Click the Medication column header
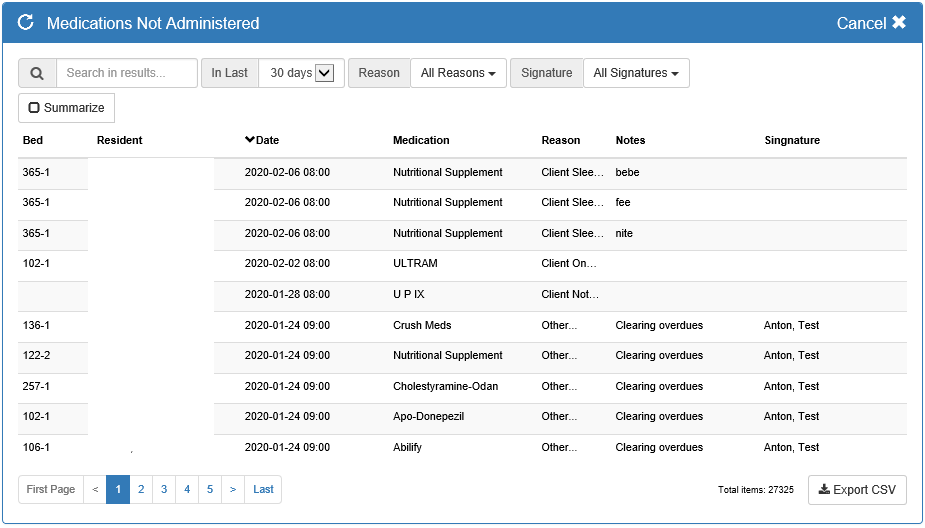The image size is (925, 528). click(421, 140)
